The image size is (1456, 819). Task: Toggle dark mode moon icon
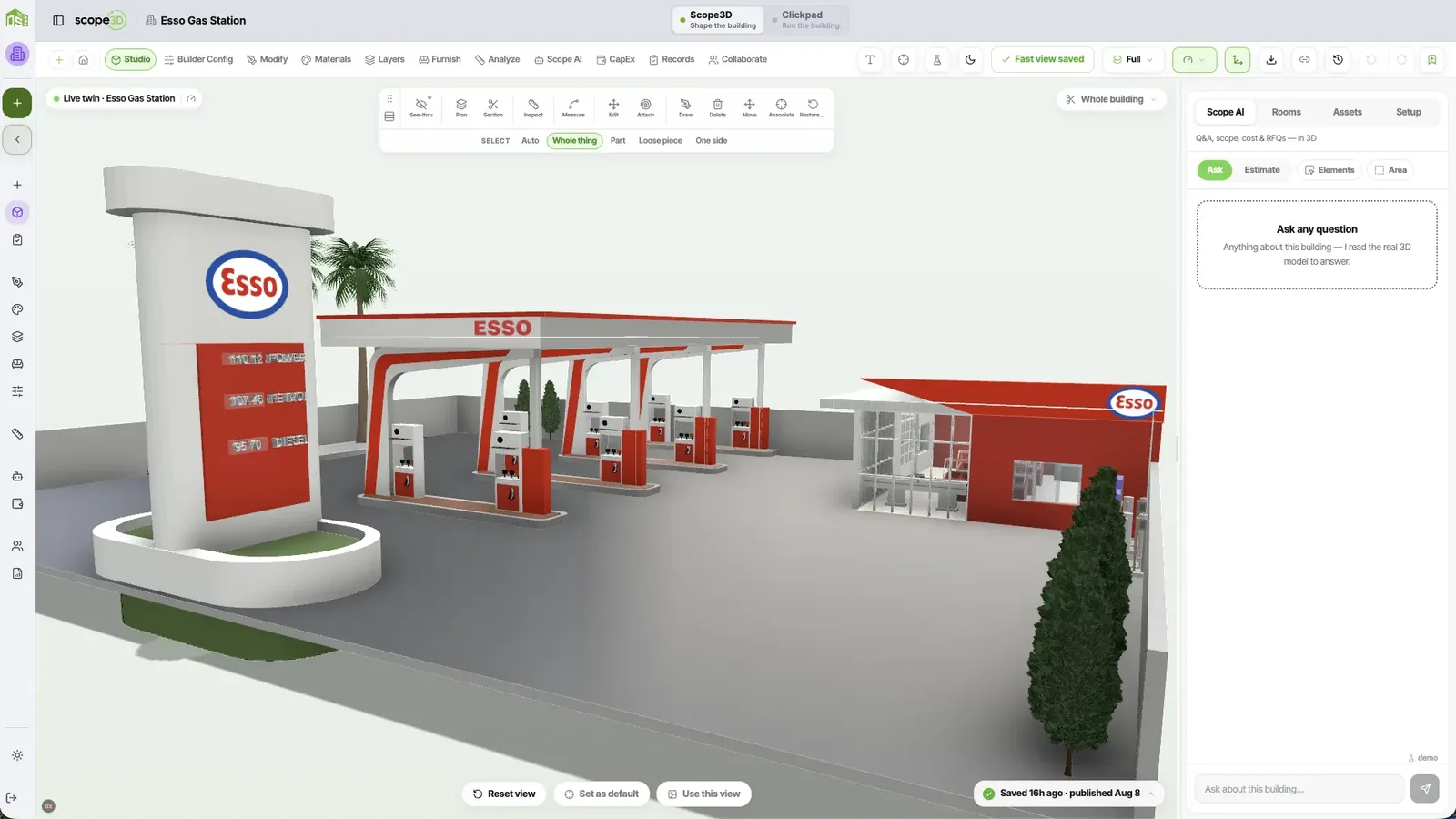pyautogui.click(x=970, y=59)
